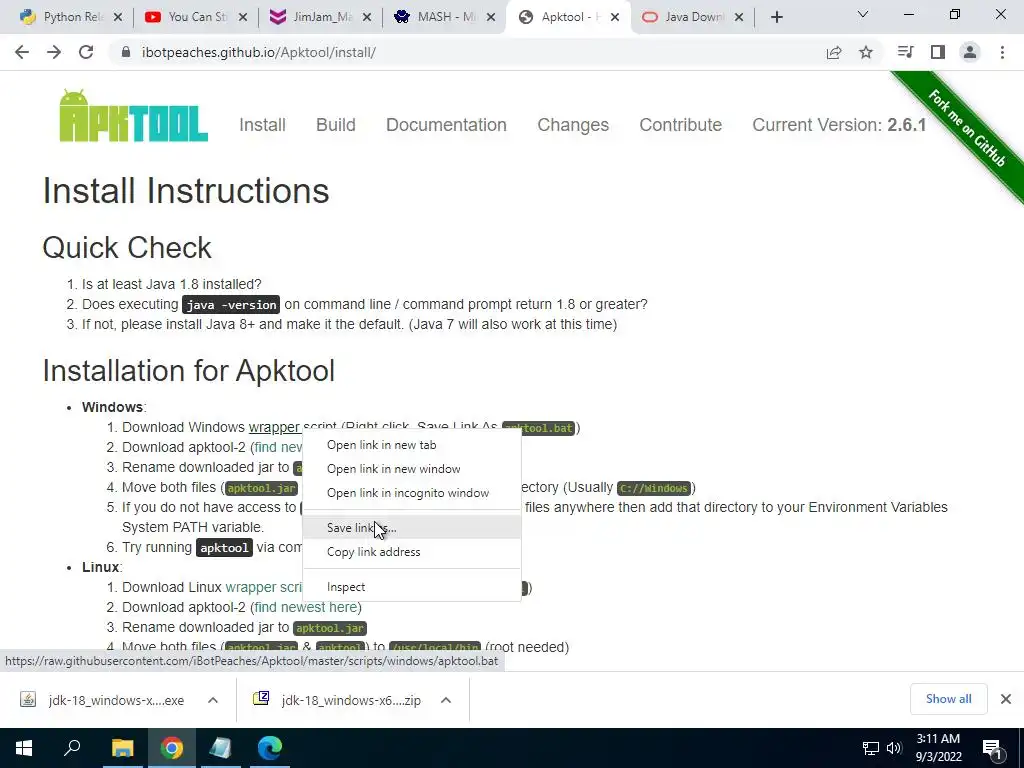This screenshot has width=1024, height=768.
Task: Go back with the browser back arrow
Action: tap(22, 52)
